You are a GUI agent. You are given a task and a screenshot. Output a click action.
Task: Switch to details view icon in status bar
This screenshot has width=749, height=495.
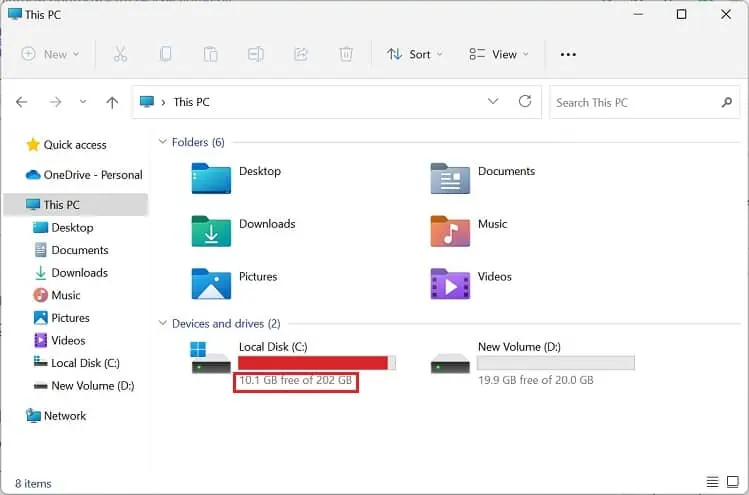tap(712, 482)
